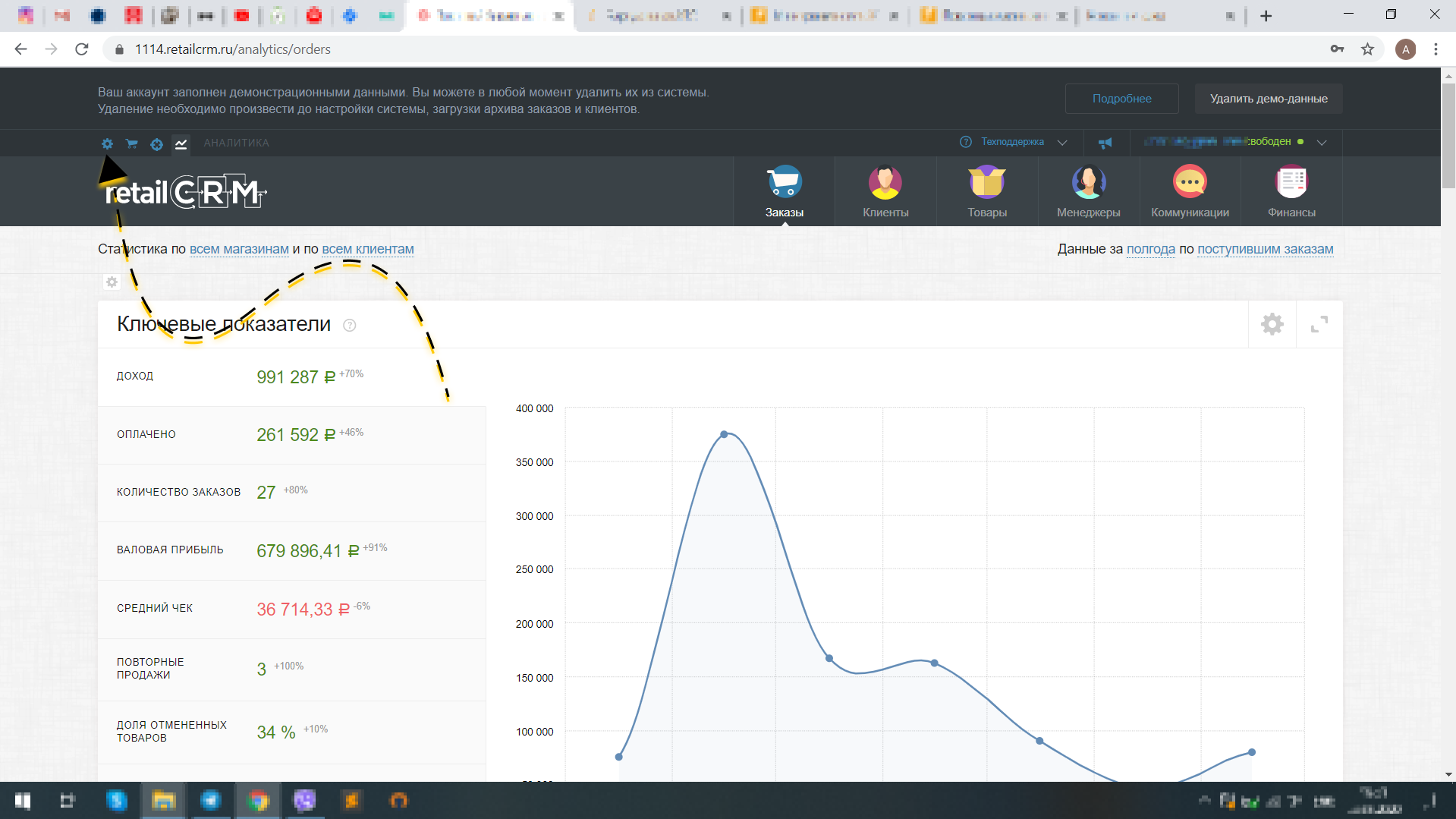Viewport: 1456px width, 819px height.
Task: Open the user status dropdown menu
Action: (1321, 143)
